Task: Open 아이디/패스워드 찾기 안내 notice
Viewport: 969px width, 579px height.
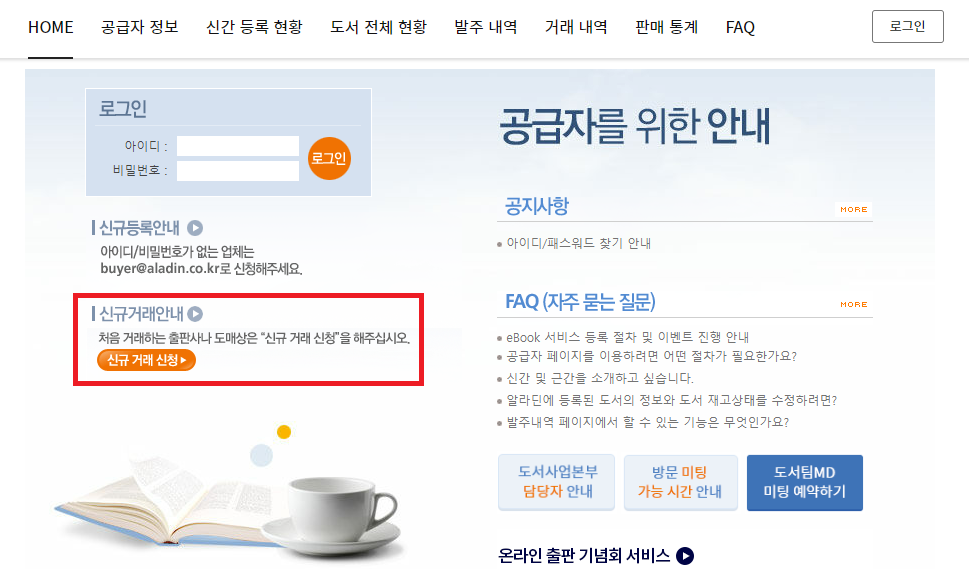Action: tap(578, 243)
